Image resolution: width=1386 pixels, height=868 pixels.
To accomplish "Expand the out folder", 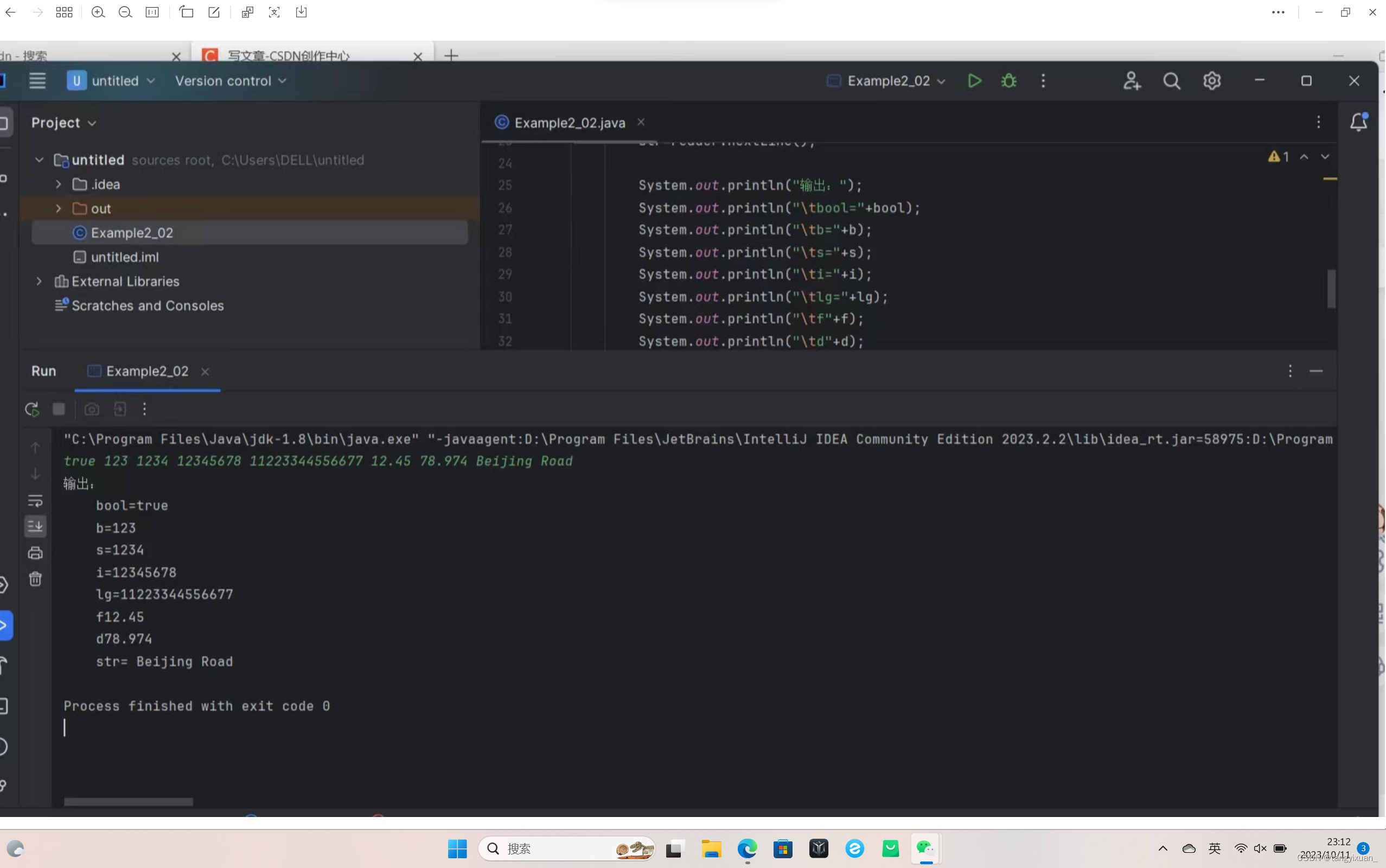I will click(x=59, y=208).
